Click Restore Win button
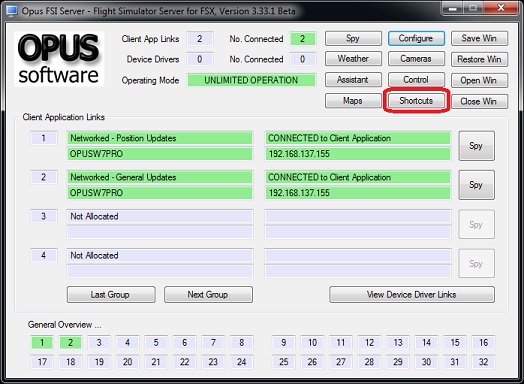The image size is (524, 384). [x=479, y=59]
